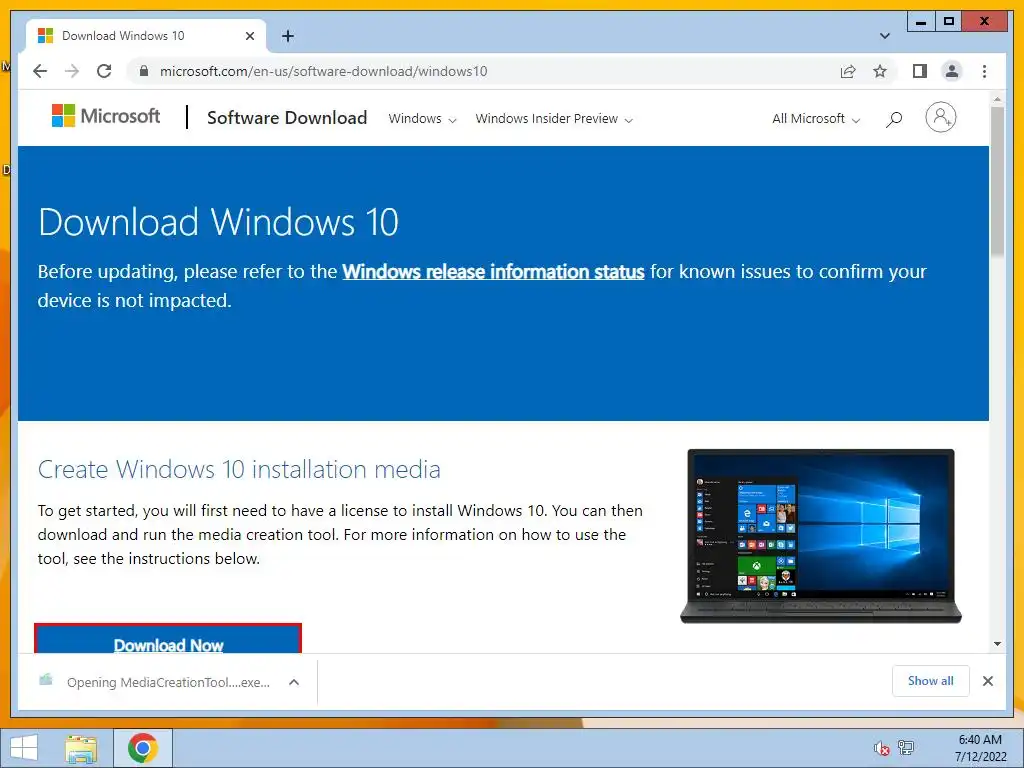Reload the page with the refresh icon
Viewport: 1024px width, 768px height.
tap(104, 71)
